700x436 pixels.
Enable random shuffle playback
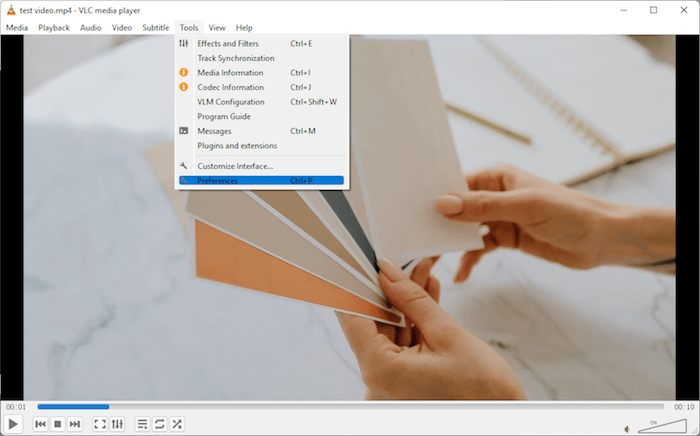click(x=177, y=424)
